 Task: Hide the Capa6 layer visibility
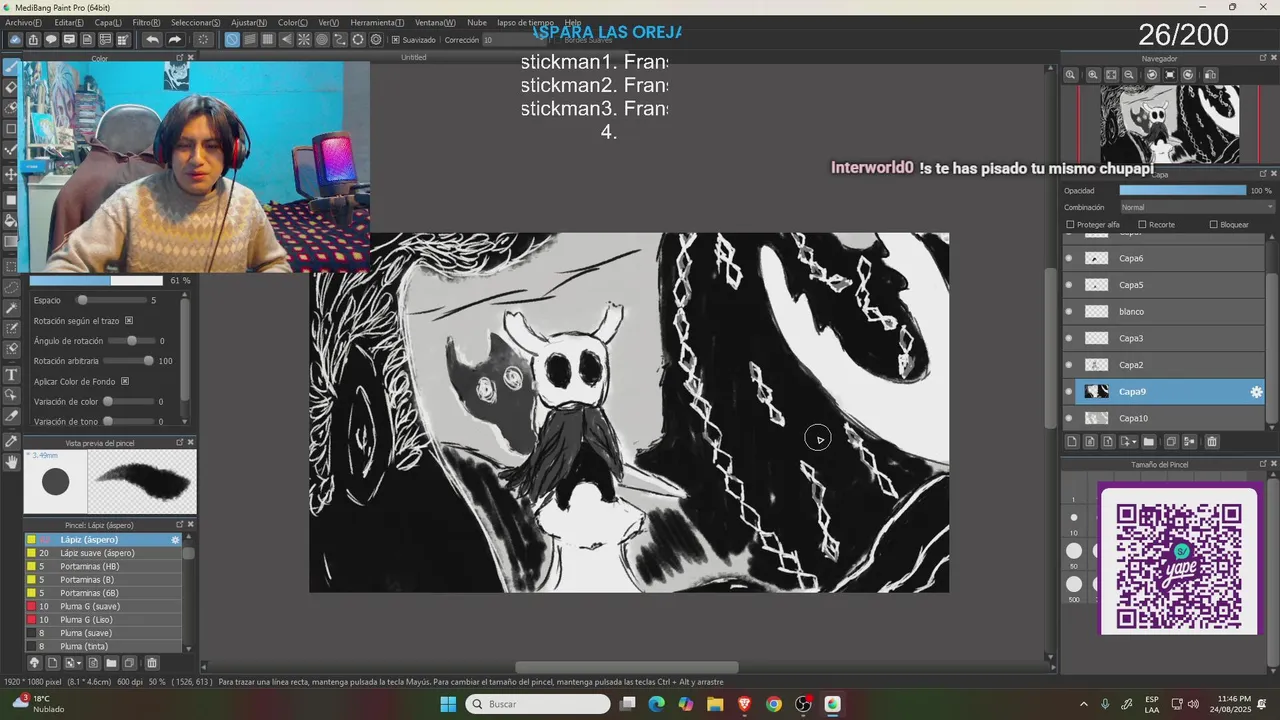pos(1069,258)
